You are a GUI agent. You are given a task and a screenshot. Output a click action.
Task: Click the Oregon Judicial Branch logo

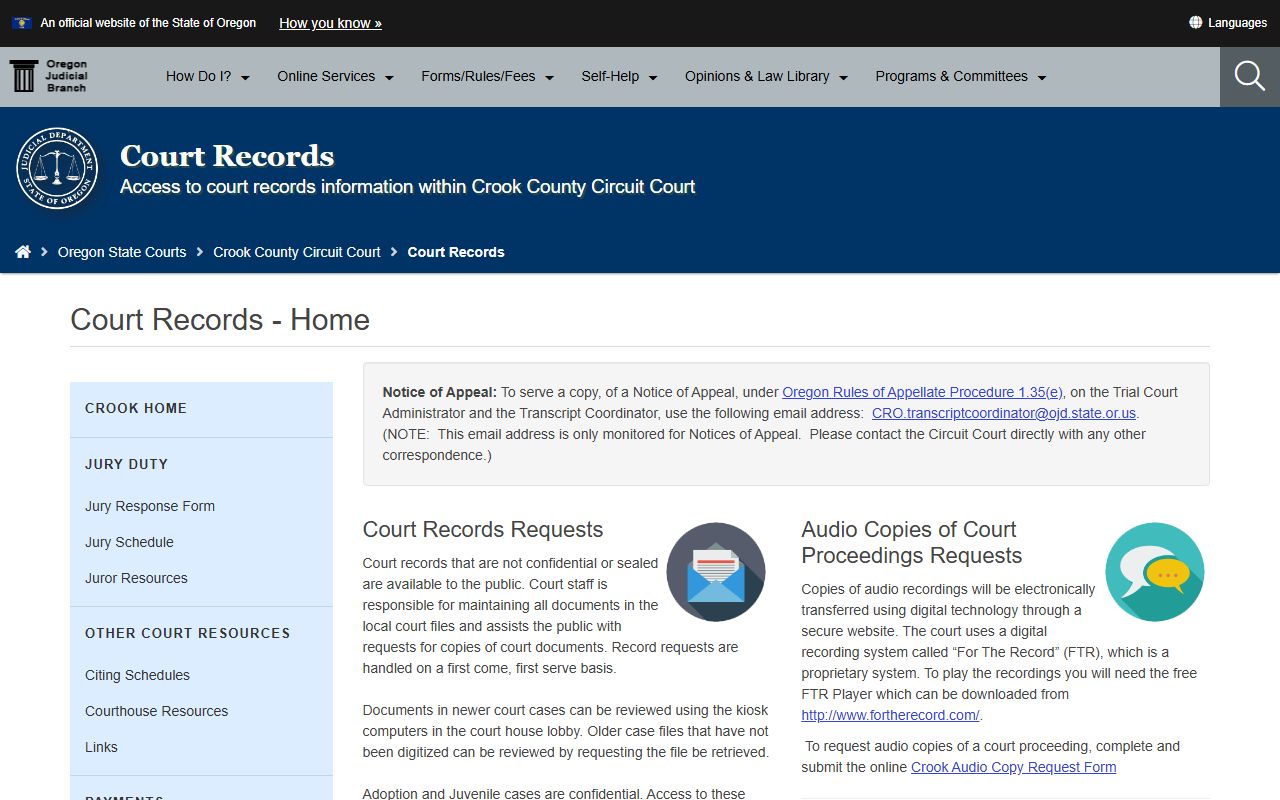click(48, 76)
